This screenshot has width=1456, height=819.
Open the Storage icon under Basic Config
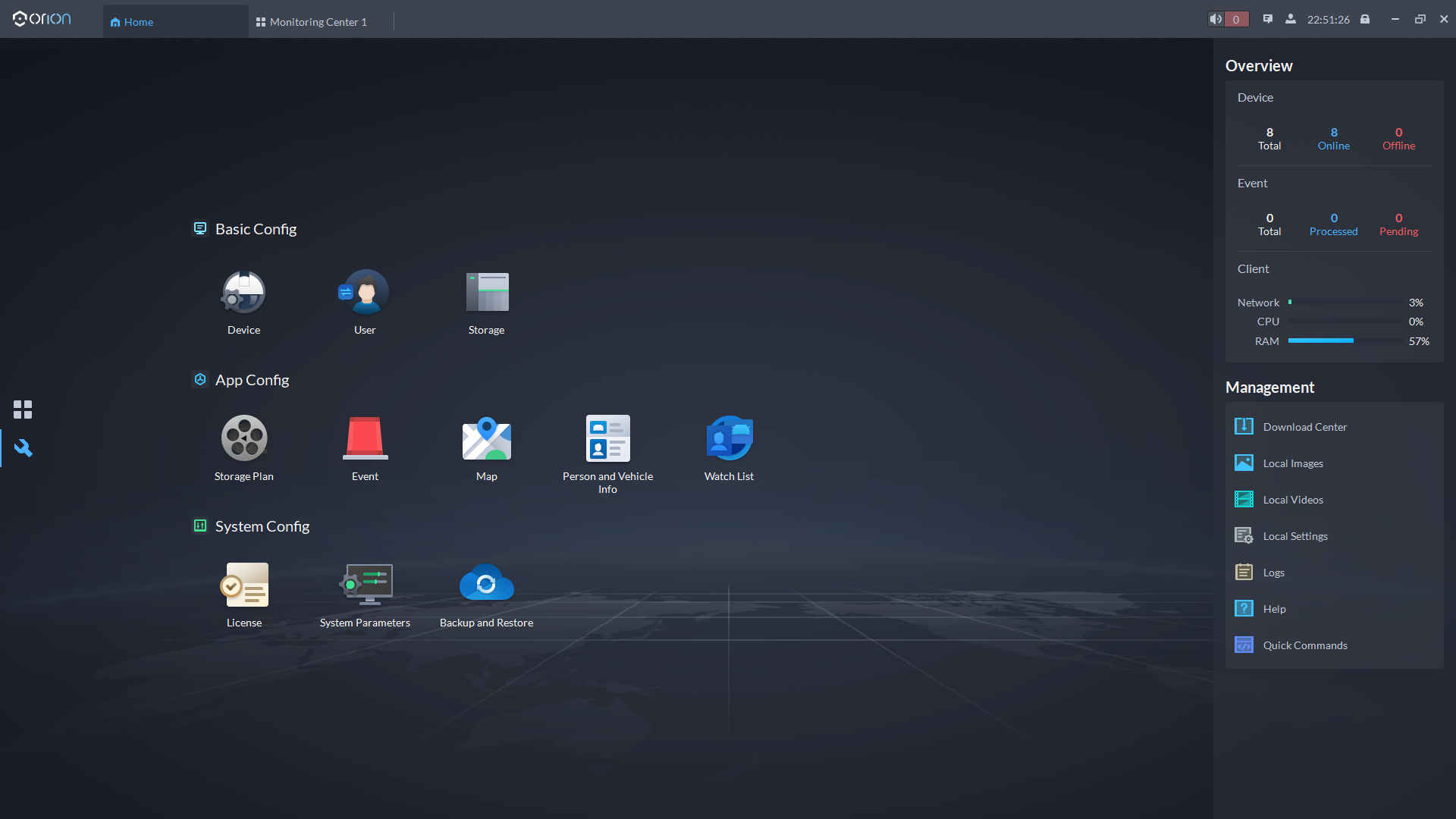click(x=487, y=293)
